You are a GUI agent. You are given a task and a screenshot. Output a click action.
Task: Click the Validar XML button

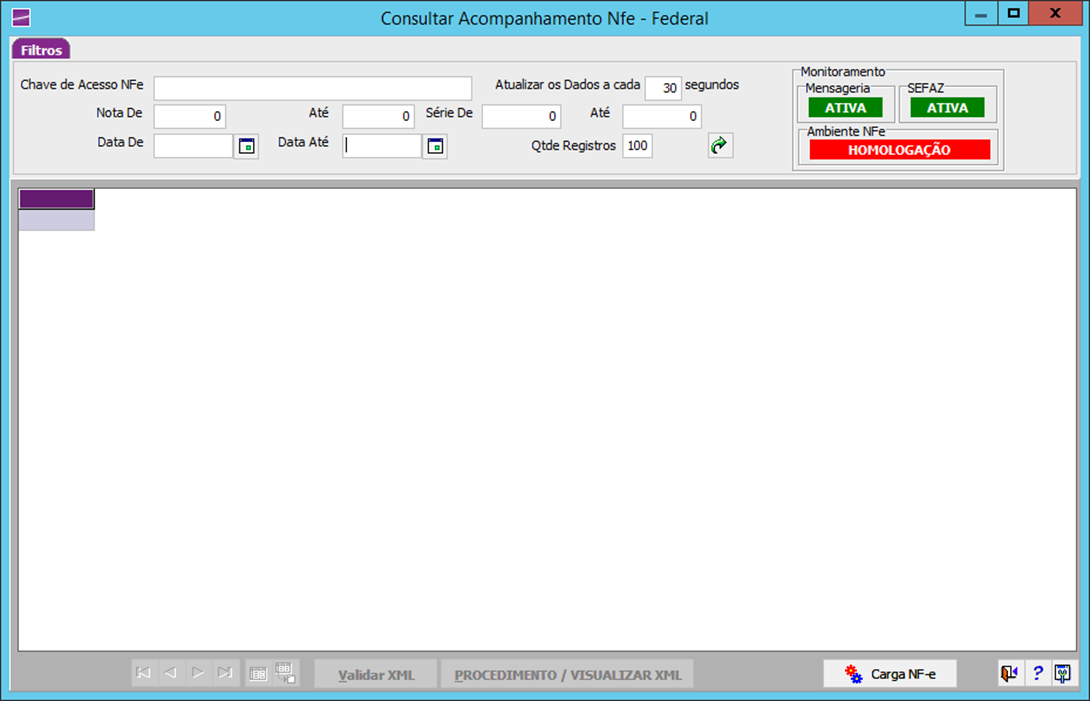(376, 675)
